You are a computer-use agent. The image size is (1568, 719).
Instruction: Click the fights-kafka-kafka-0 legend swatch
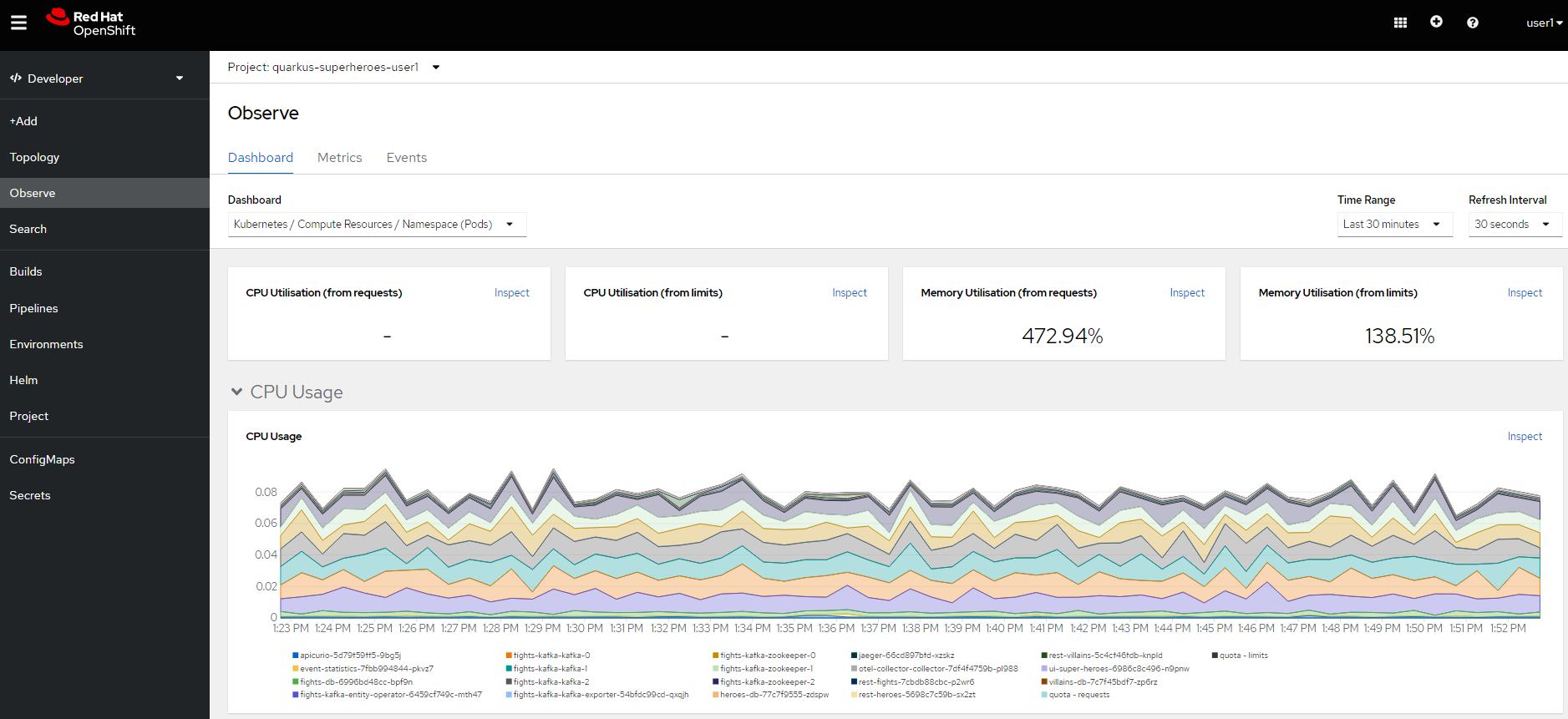(x=509, y=656)
